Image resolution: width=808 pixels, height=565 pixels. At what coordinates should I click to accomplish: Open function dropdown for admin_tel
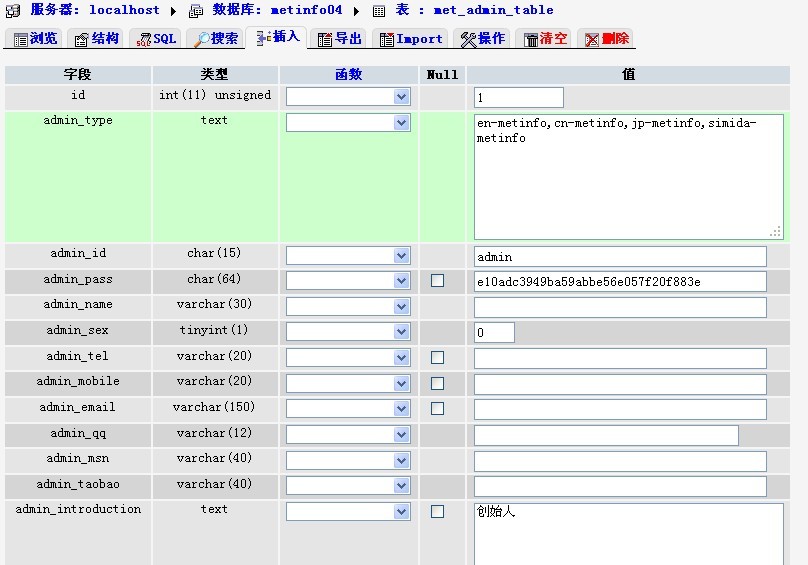coord(348,357)
